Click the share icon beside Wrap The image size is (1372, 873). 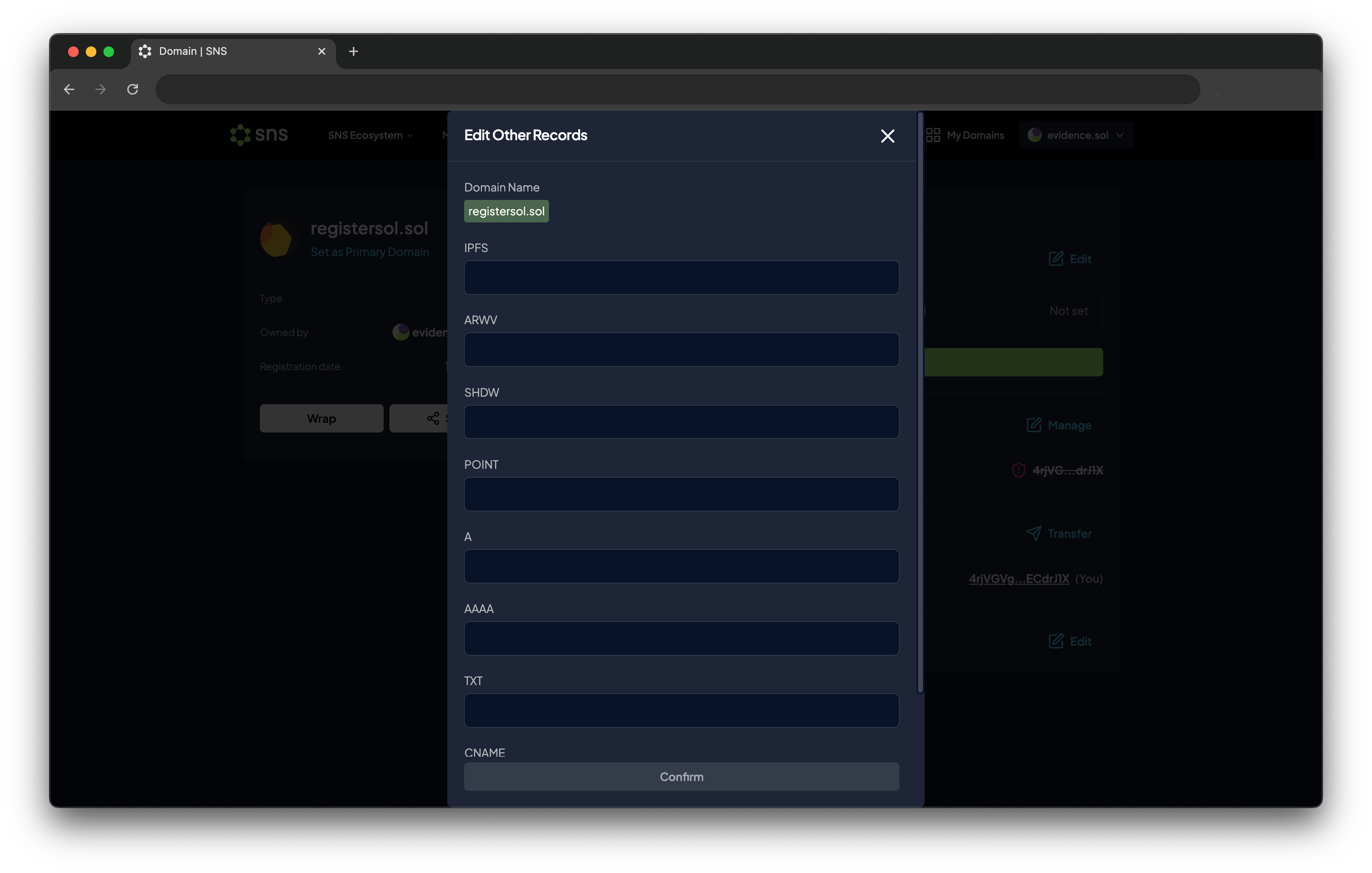click(433, 418)
